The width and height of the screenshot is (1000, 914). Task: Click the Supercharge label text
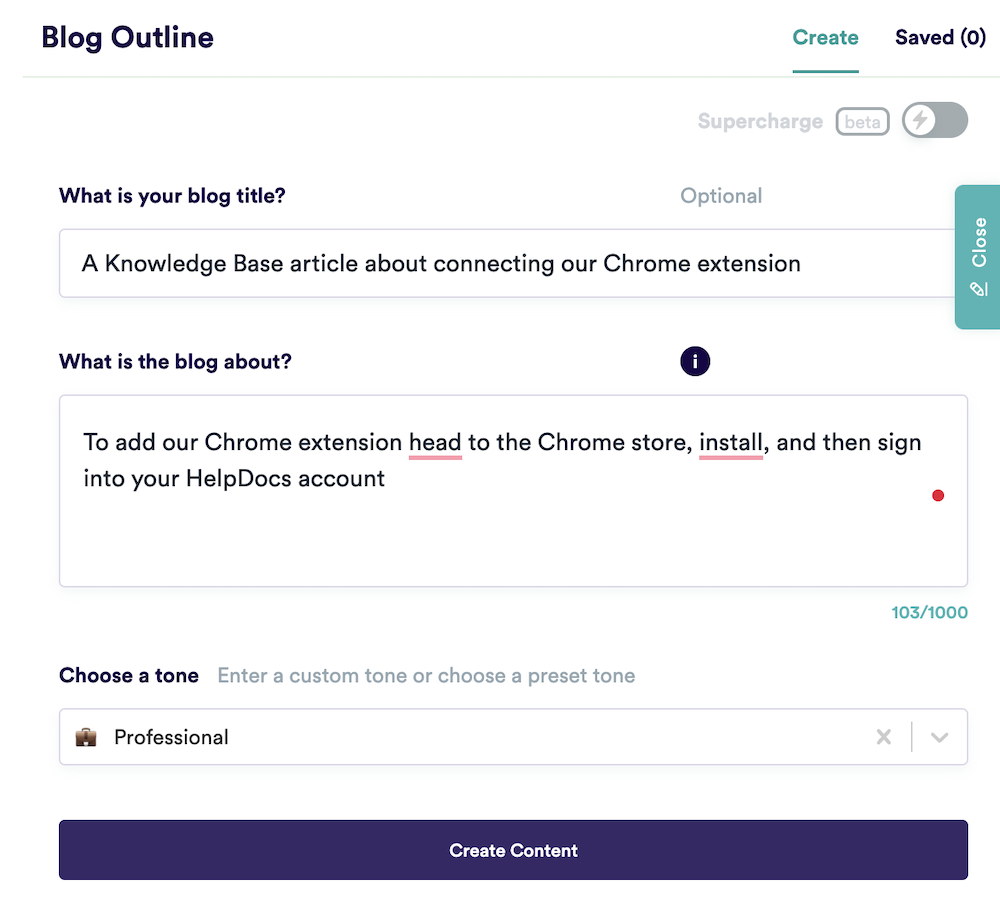coord(760,121)
